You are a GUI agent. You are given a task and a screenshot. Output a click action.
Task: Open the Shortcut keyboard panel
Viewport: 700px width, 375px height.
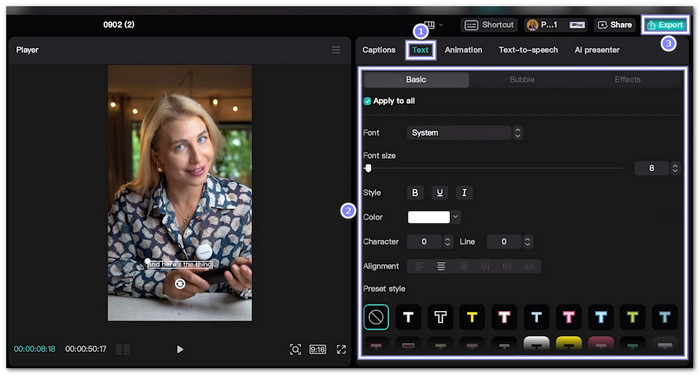click(489, 25)
